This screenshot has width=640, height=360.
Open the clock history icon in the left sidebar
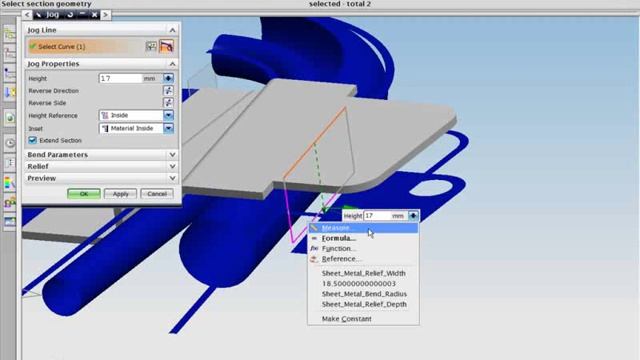pos(10,143)
